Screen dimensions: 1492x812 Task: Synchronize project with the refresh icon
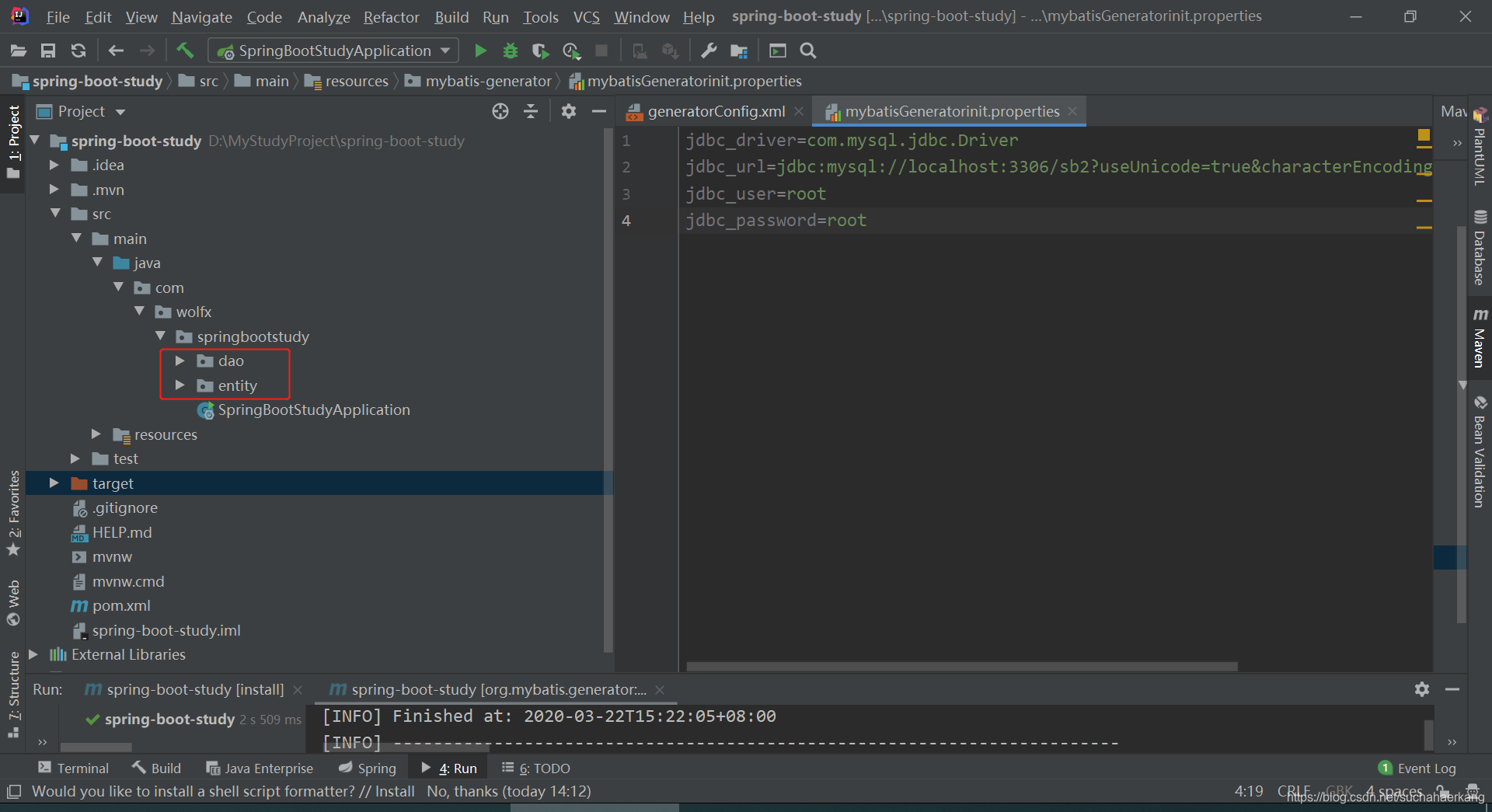coord(78,51)
